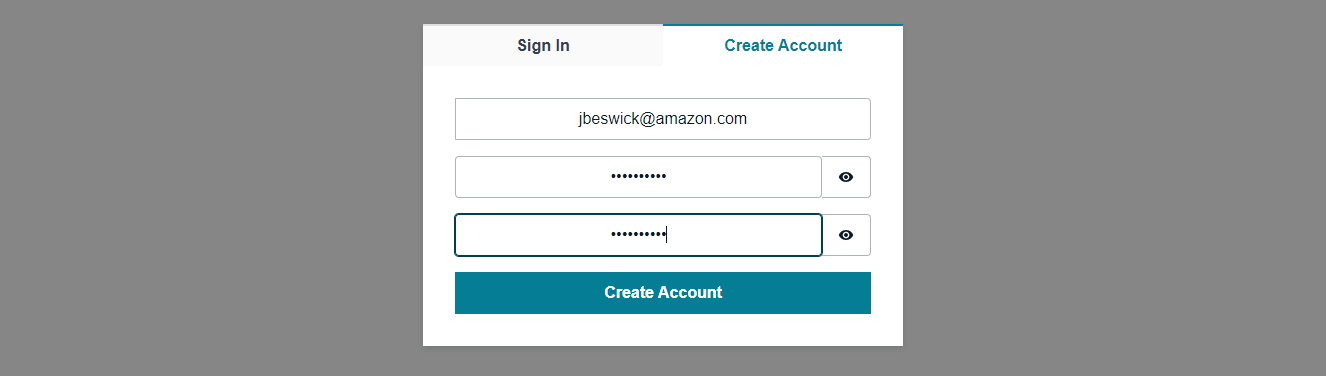The image size is (1326, 376).
Task: Unmask the first password with the eye button
Action: click(x=846, y=177)
